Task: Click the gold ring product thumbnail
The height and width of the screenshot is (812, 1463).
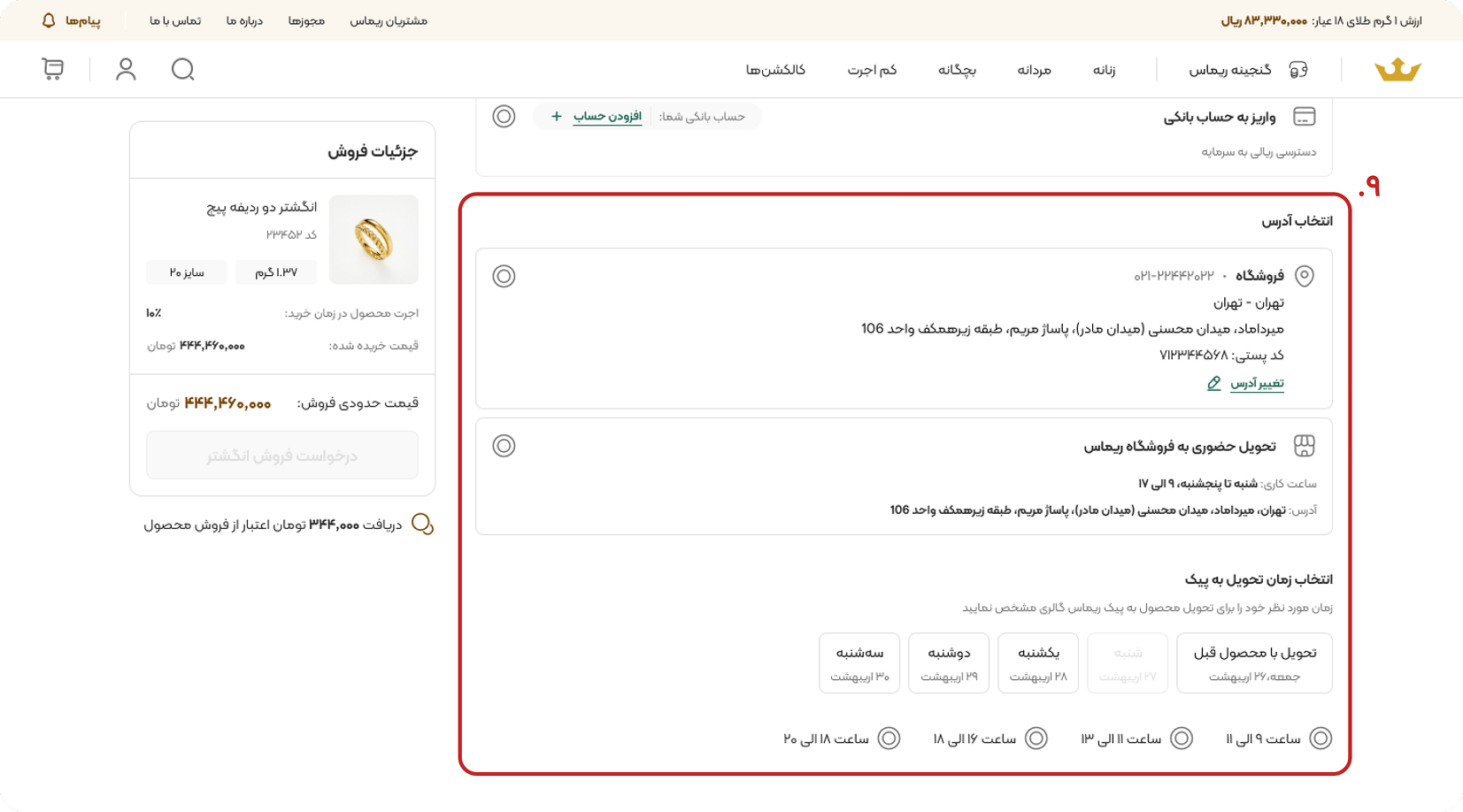Action: point(373,240)
